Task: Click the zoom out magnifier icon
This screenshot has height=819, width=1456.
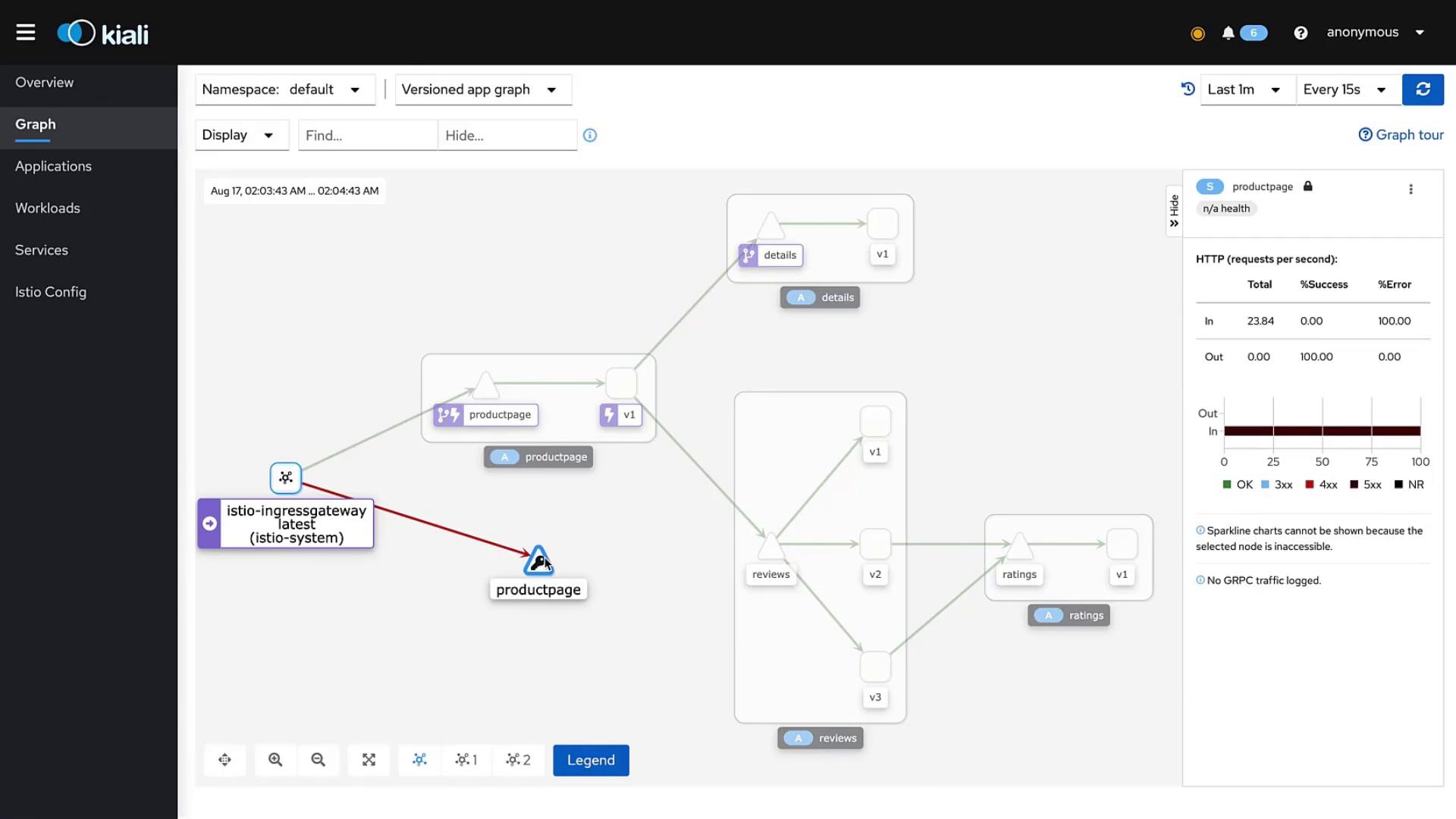Action: tap(318, 760)
